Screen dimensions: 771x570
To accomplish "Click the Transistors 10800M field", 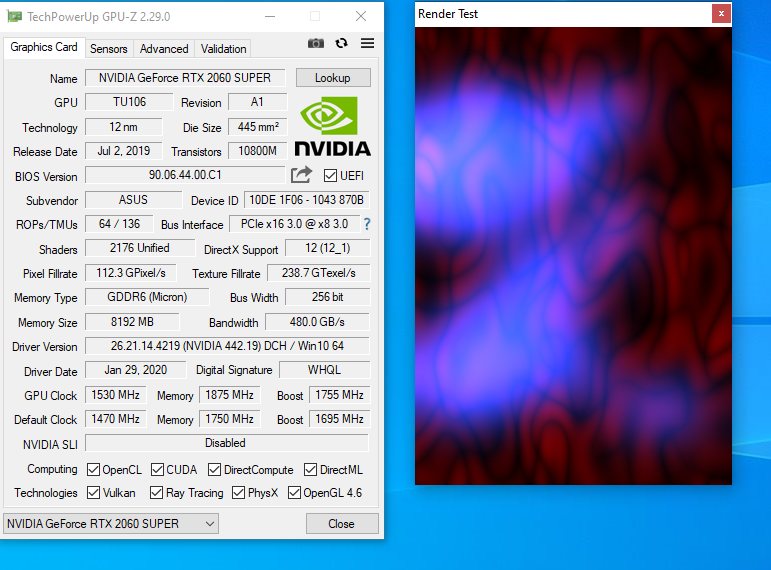I will click(x=258, y=150).
